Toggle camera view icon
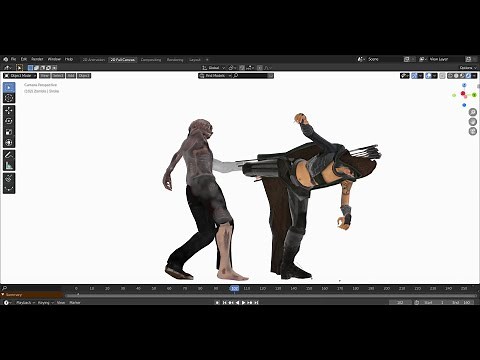The width and height of the screenshot is (480, 360). (x=473, y=131)
